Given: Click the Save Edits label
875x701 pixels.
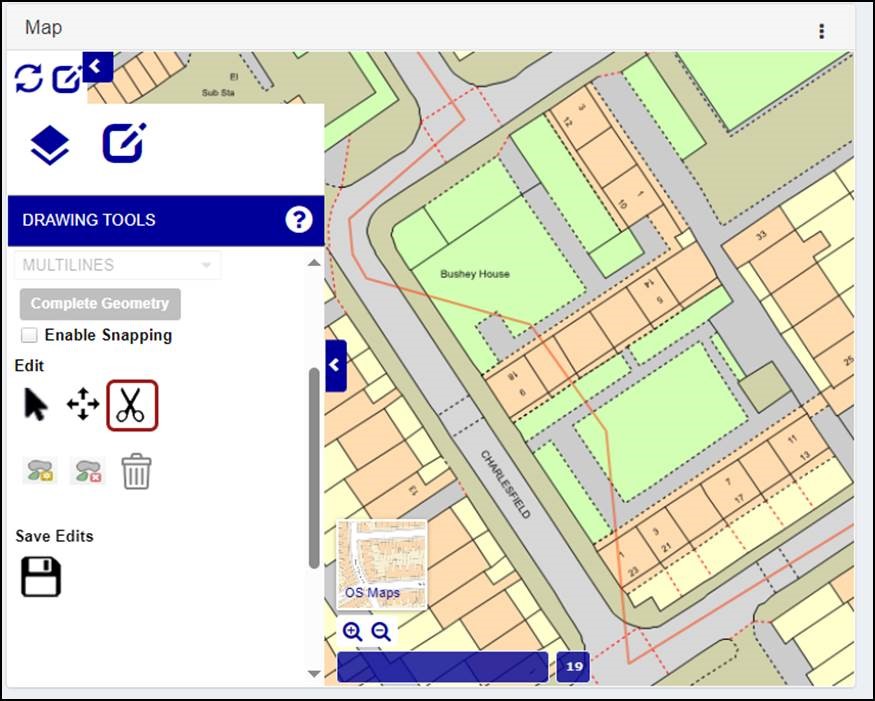Looking at the screenshot, I should point(54,536).
